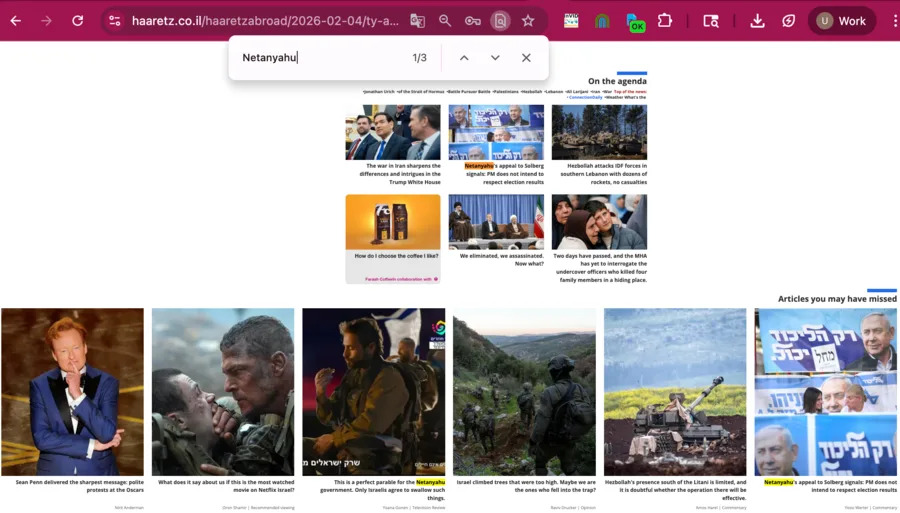Open "Hezbollah's presence south of the Litani" headline
Image resolution: width=900 pixels, height=513 pixels.
(x=676, y=490)
